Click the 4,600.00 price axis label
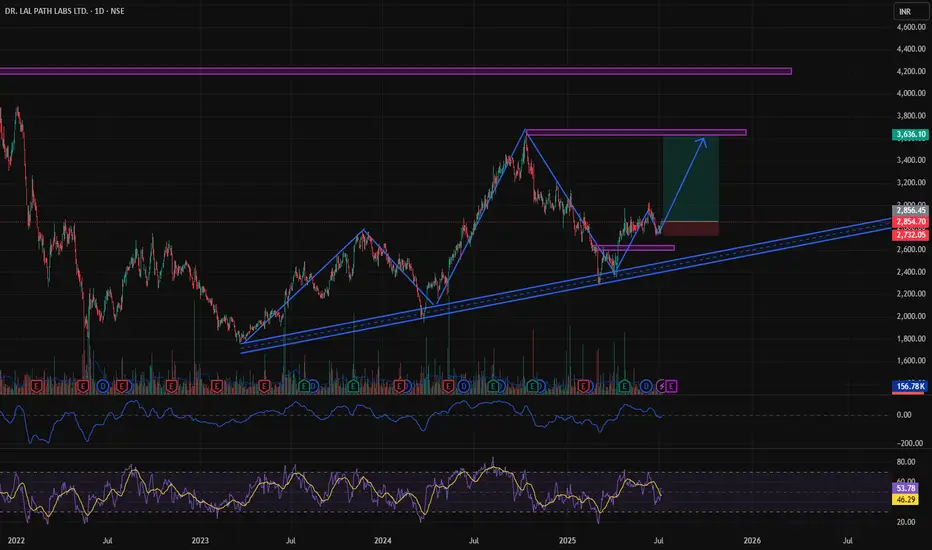 [x=911, y=27]
